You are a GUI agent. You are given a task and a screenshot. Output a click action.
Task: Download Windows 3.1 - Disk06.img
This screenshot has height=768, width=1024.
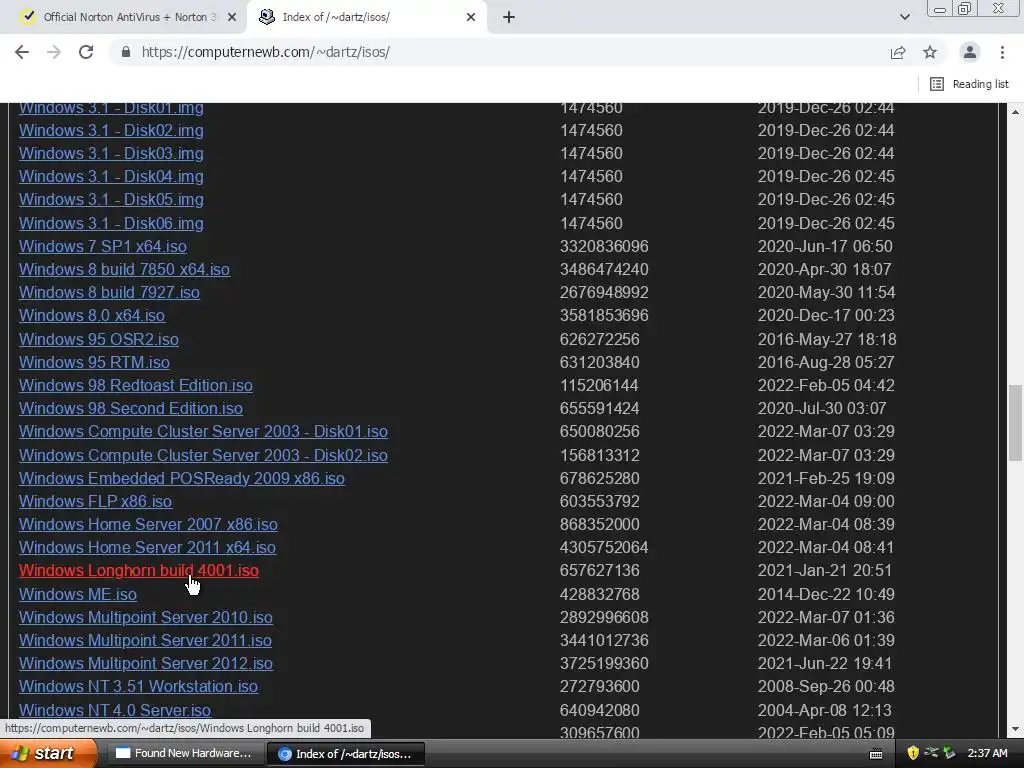[x=111, y=223]
